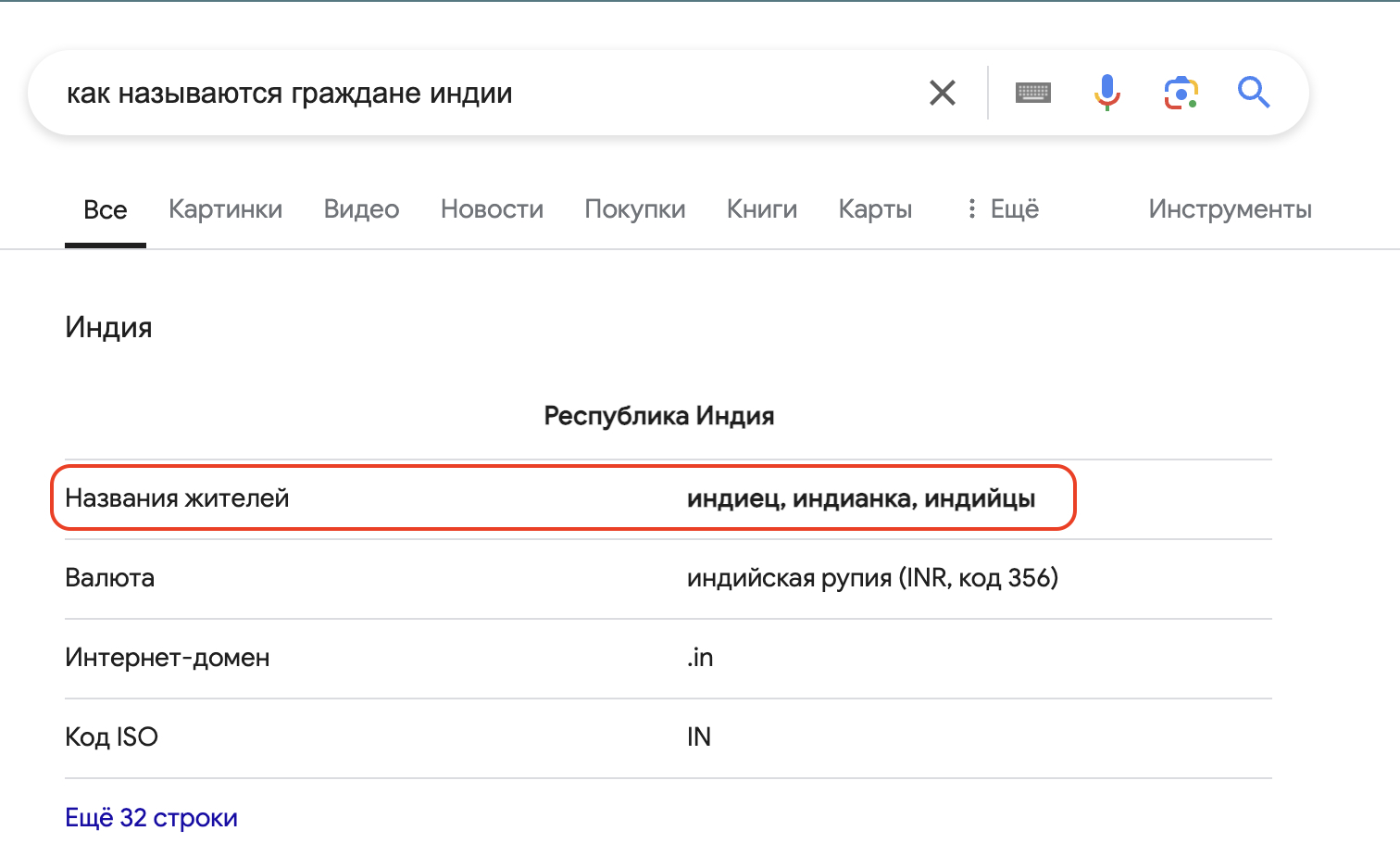
Task: Show Карты search results
Action: [x=875, y=209]
